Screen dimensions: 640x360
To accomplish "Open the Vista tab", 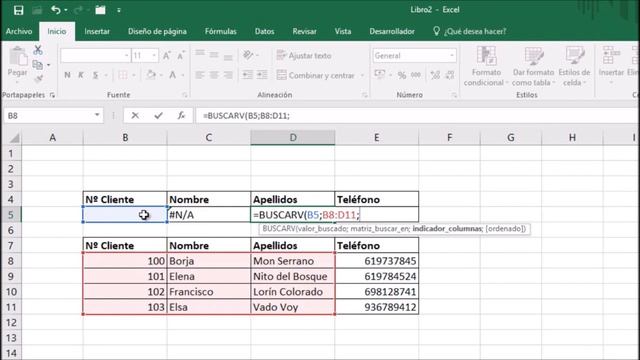I will tap(342, 31).
